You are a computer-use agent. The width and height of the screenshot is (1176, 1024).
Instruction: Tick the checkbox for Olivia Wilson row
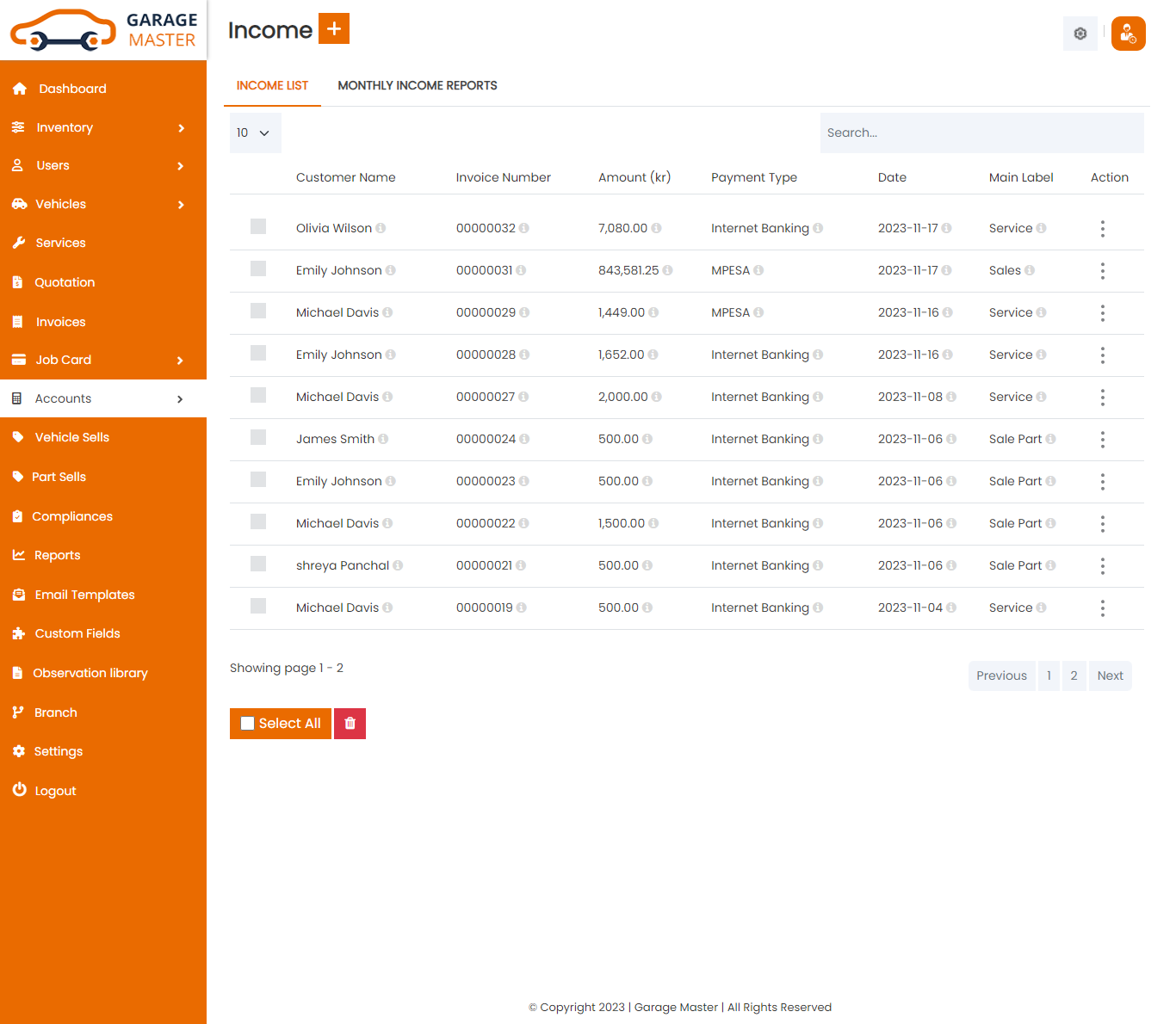click(x=258, y=226)
